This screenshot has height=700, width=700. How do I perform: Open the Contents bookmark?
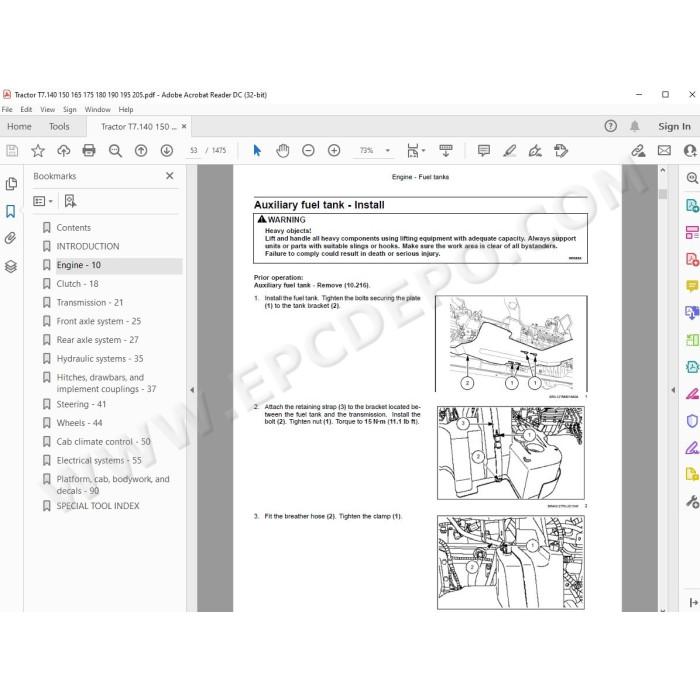74,228
